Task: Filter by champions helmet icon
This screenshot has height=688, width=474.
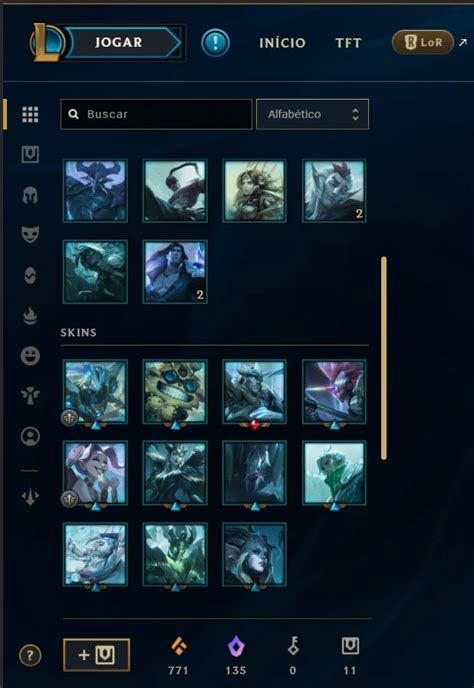Action: [30, 195]
